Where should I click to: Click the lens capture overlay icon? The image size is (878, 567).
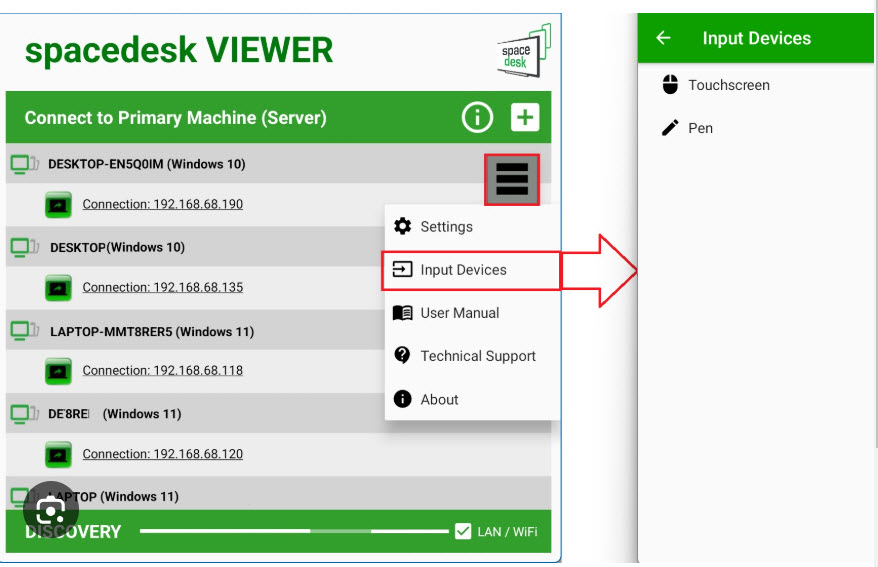click(51, 510)
